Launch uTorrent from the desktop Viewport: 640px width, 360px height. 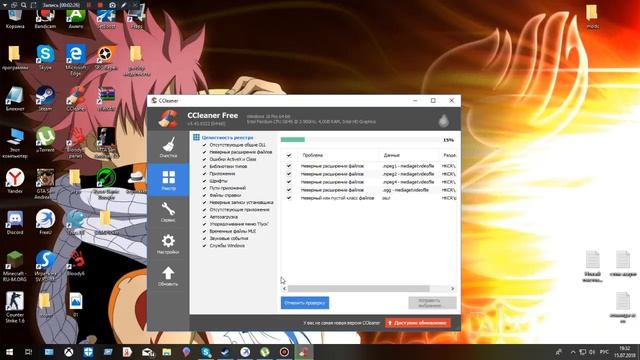pyautogui.click(x=45, y=140)
